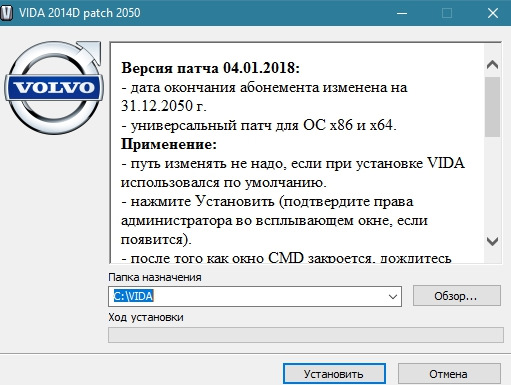Viewport: 511px width, 385px height.
Task: Click the installation progress bar
Action: pyautogui.click(x=306, y=335)
